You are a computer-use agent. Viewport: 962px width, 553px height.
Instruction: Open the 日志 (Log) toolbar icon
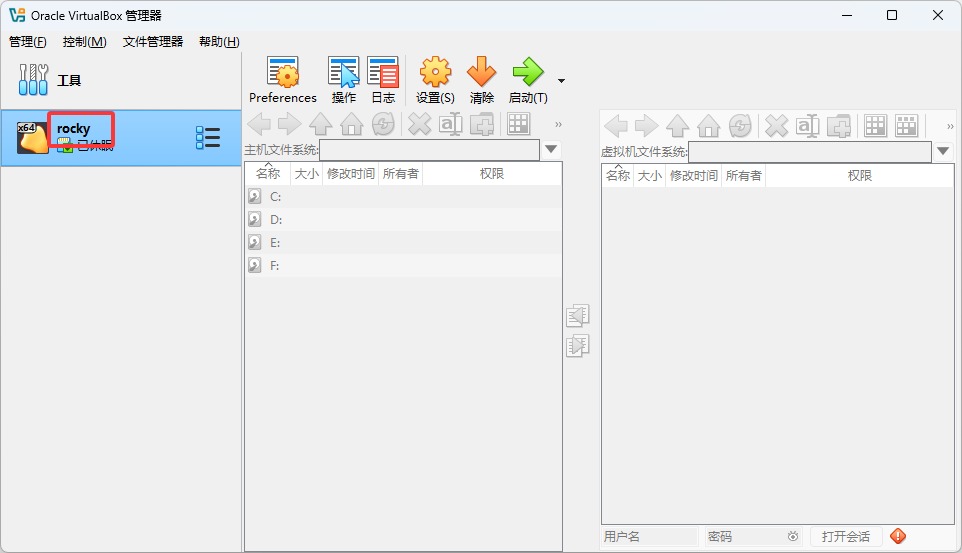coord(382,79)
